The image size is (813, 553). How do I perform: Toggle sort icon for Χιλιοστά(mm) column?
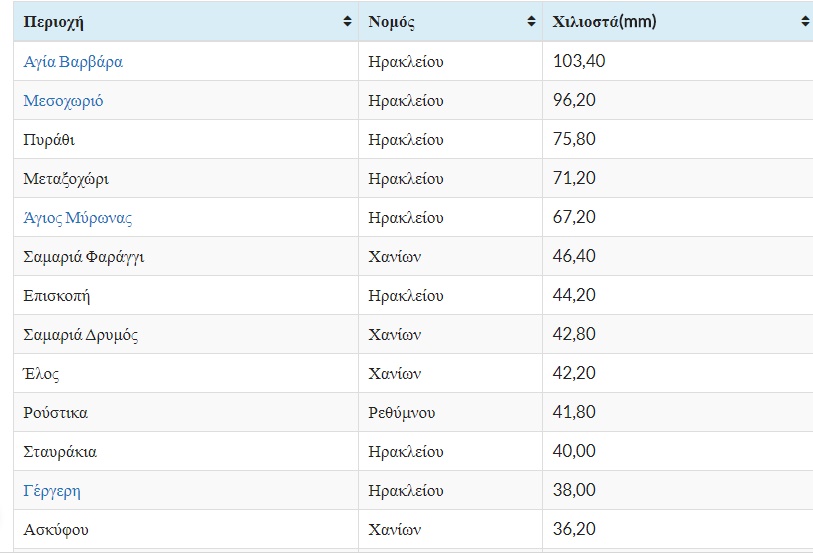[x=805, y=21]
